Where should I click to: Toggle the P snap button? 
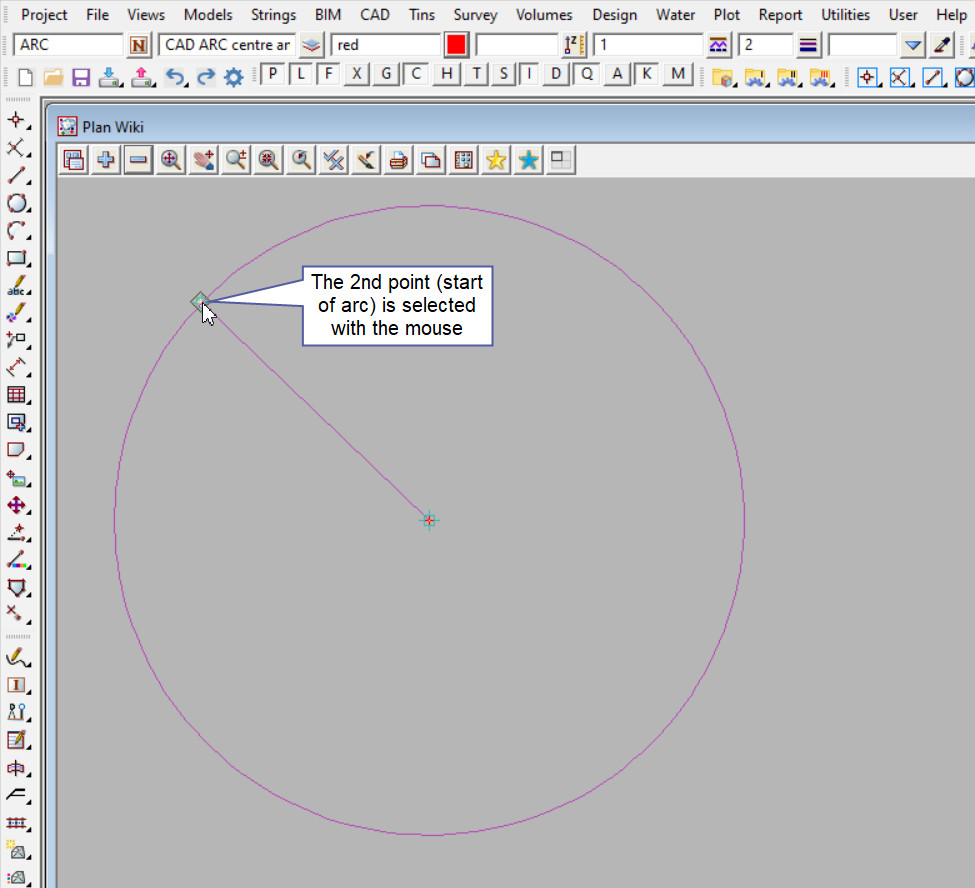(x=273, y=74)
